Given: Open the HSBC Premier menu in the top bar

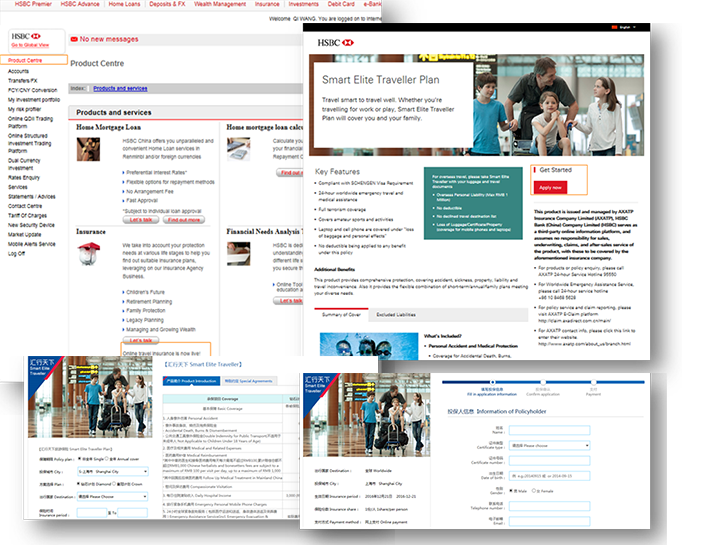Looking at the screenshot, I should point(33,4).
